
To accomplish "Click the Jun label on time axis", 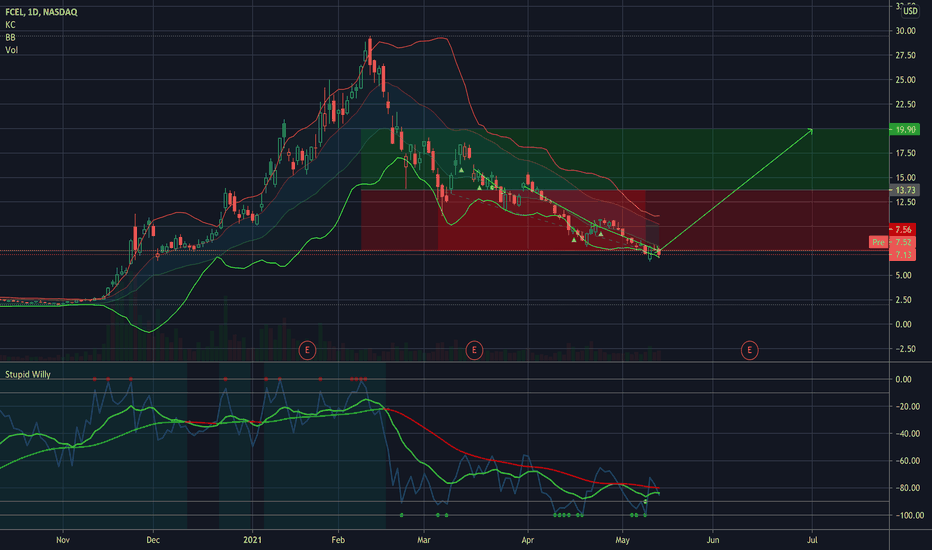I will coord(713,540).
